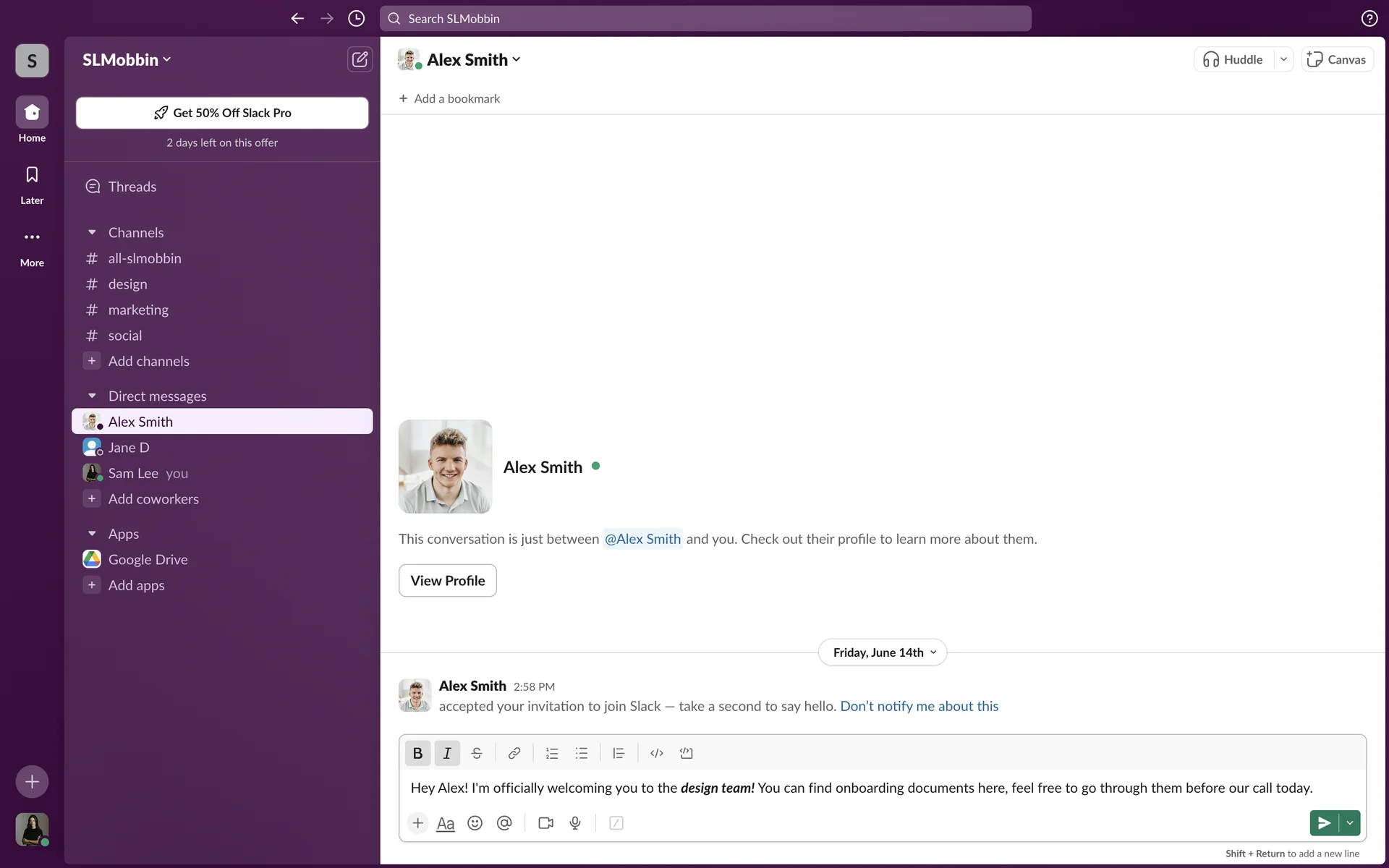This screenshot has width=1389, height=868.
Task: Open the Friday, June 14th date picker
Action: tap(883, 652)
